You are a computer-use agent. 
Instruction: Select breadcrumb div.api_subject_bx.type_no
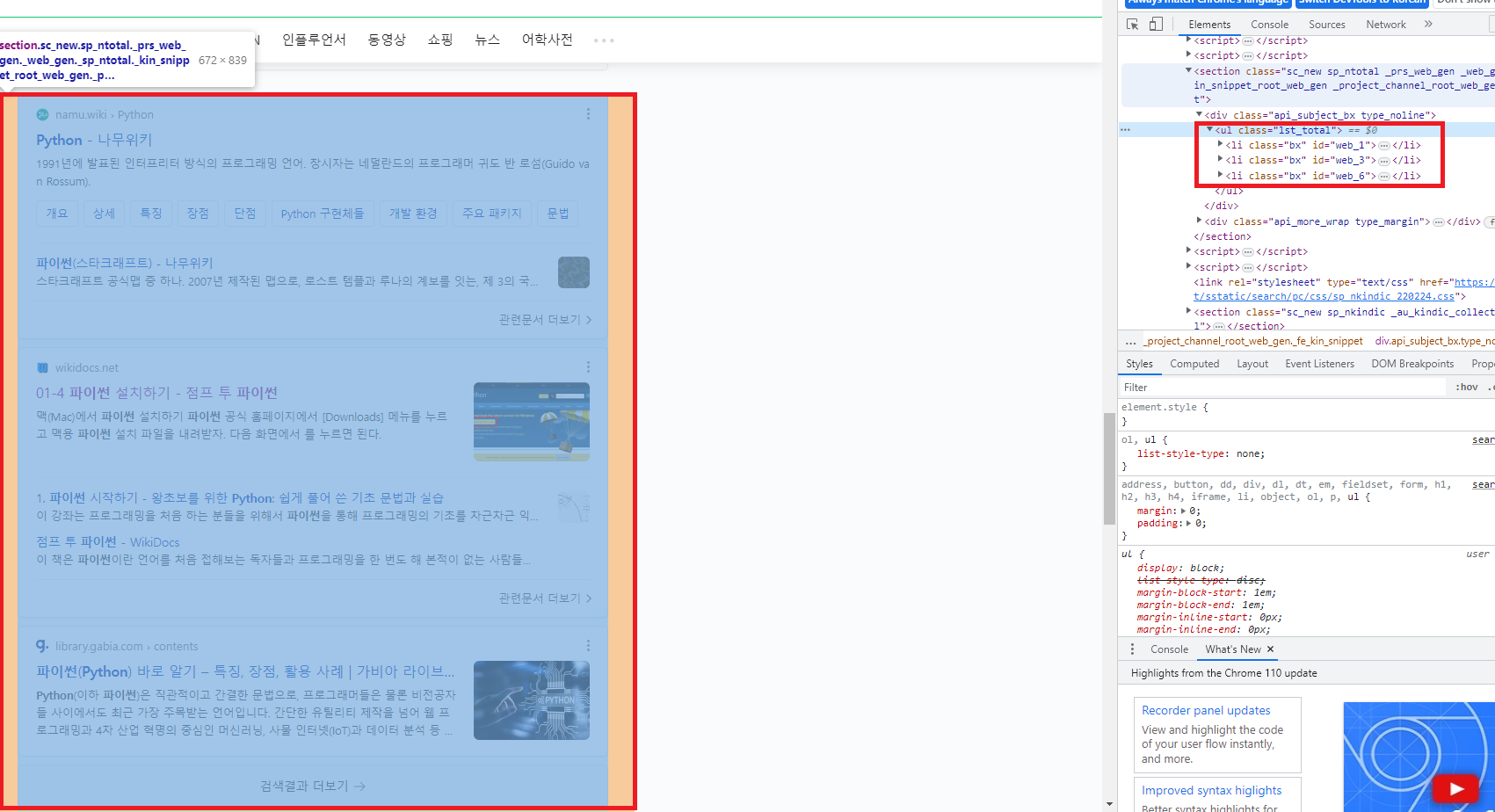pos(1434,342)
